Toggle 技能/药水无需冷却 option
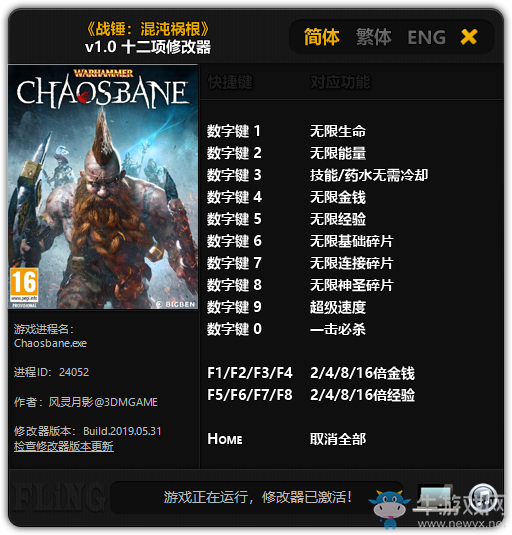This screenshot has height=535, width=512. (369, 175)
